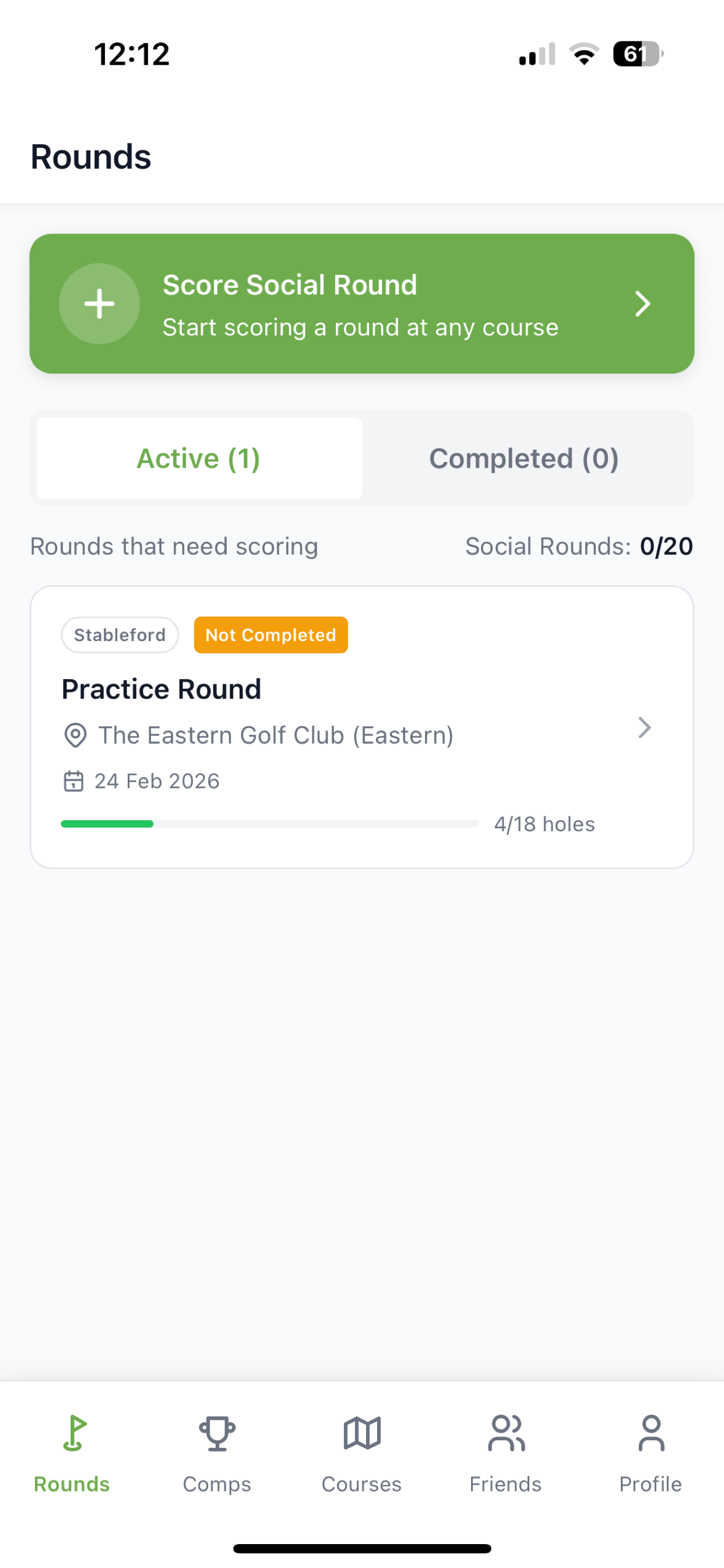Tap the location pin icon beside Eastern Golf Club

tap(75, 736)
